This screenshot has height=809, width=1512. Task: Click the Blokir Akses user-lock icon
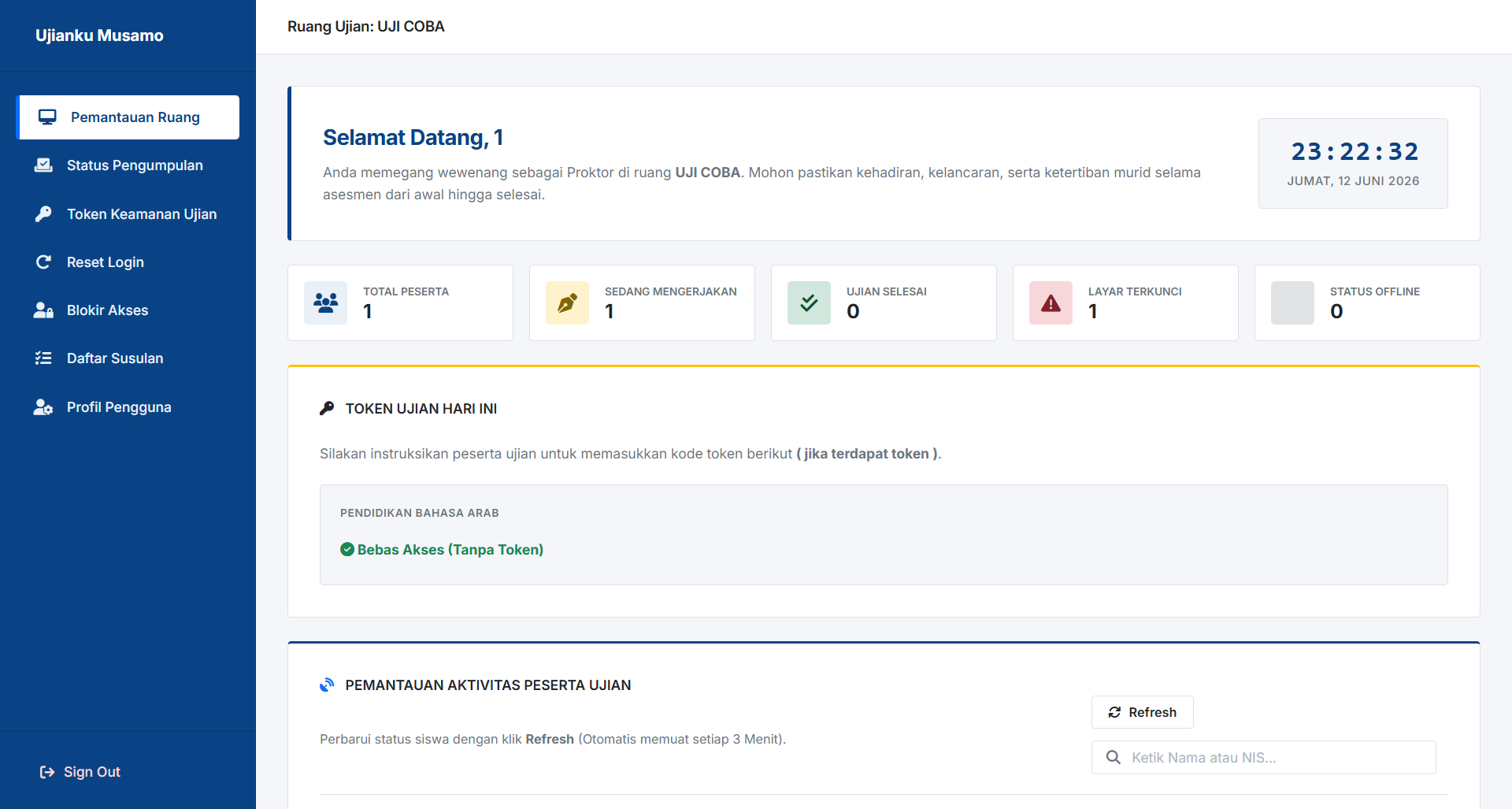point(43,310)
